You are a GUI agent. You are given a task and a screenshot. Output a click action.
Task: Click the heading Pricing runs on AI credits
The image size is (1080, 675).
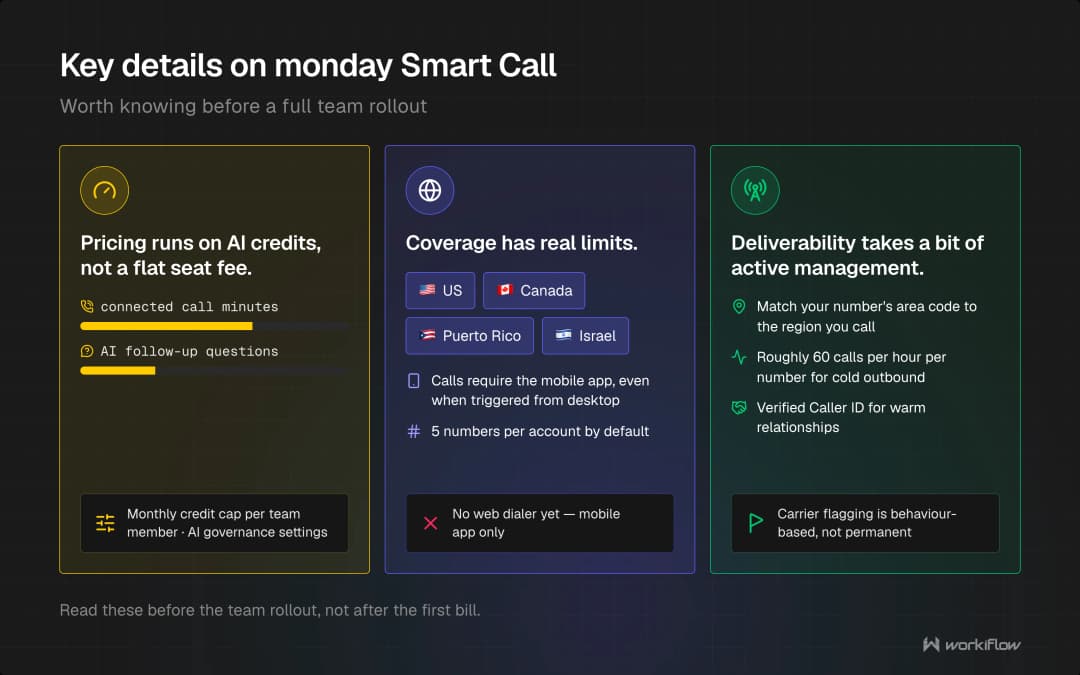(x=201, y=255)
